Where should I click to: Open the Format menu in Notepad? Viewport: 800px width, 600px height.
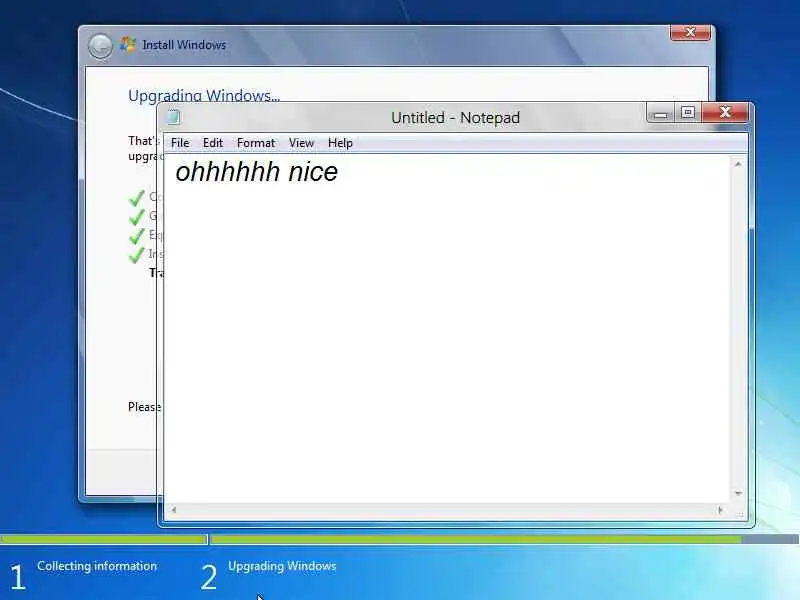click(x=256, y=143)
